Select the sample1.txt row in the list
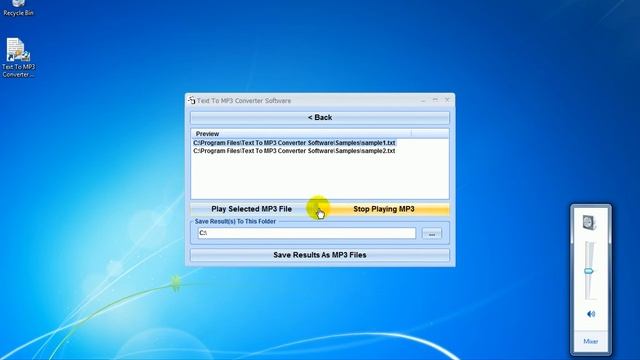 (x=294, y=143)
